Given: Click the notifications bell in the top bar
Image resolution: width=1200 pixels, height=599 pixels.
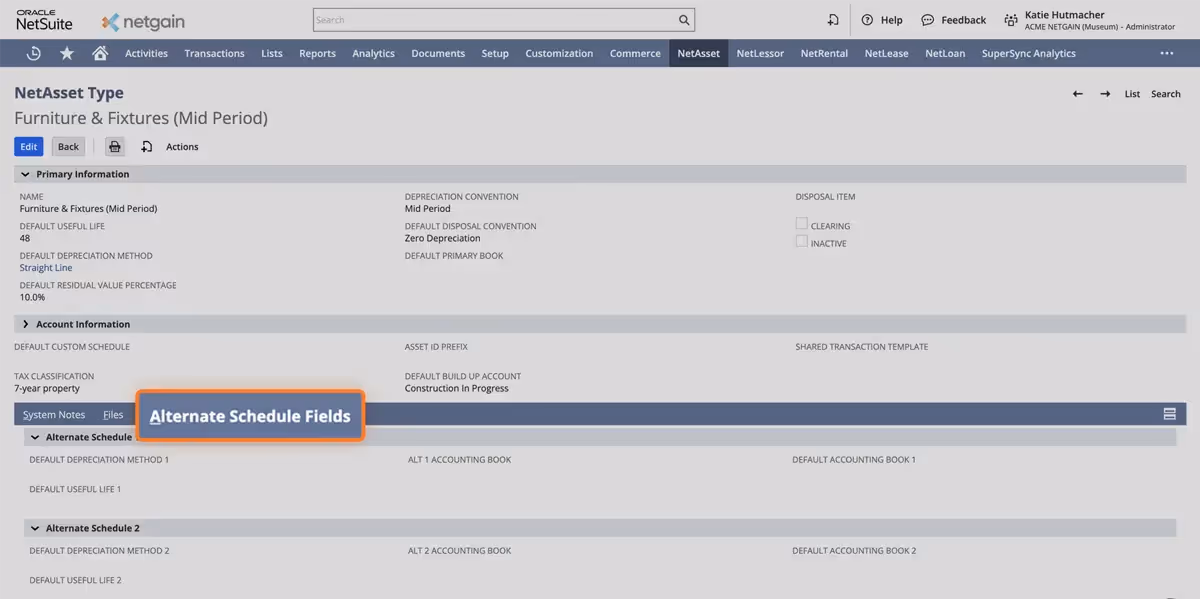Looking at the screenshot, I should [x=833, y=19].
